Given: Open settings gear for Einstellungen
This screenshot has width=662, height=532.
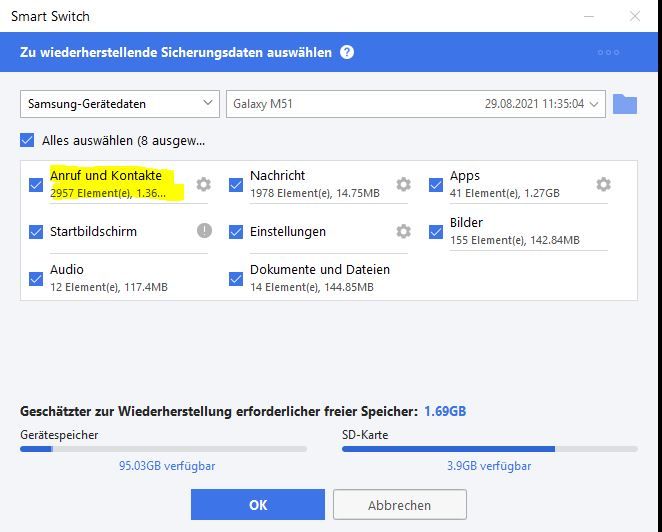Looking at the screenshot, I should [x=403, y=231].
